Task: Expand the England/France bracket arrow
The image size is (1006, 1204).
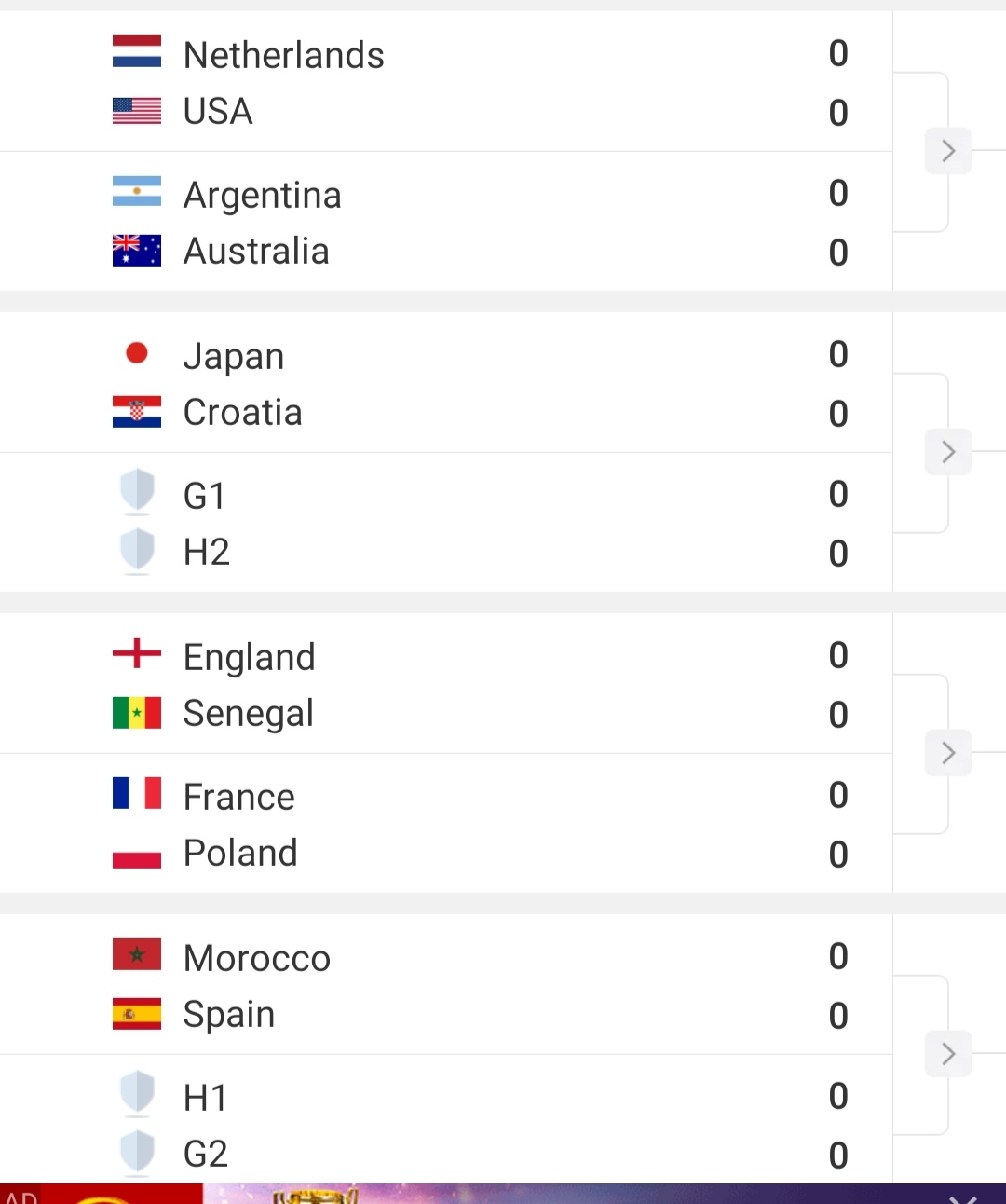Action: click(948, 753)
